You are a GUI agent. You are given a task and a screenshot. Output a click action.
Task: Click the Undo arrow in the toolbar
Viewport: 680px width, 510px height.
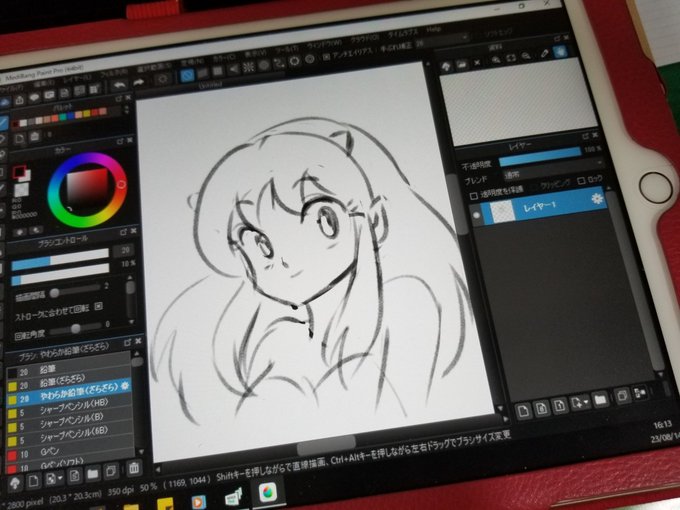[119, 85]
